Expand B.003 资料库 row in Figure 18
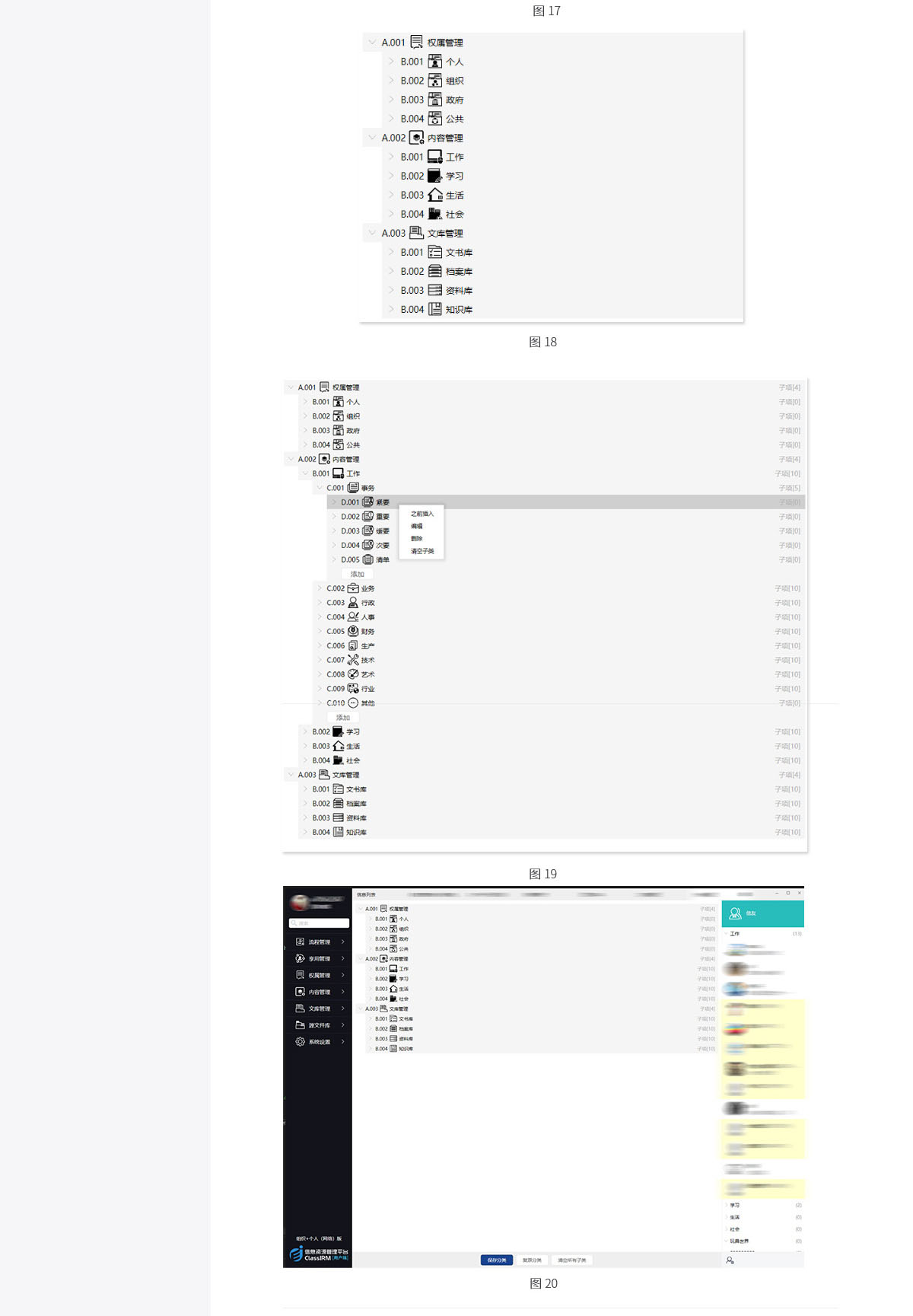913x1316 pixels. 391,290
